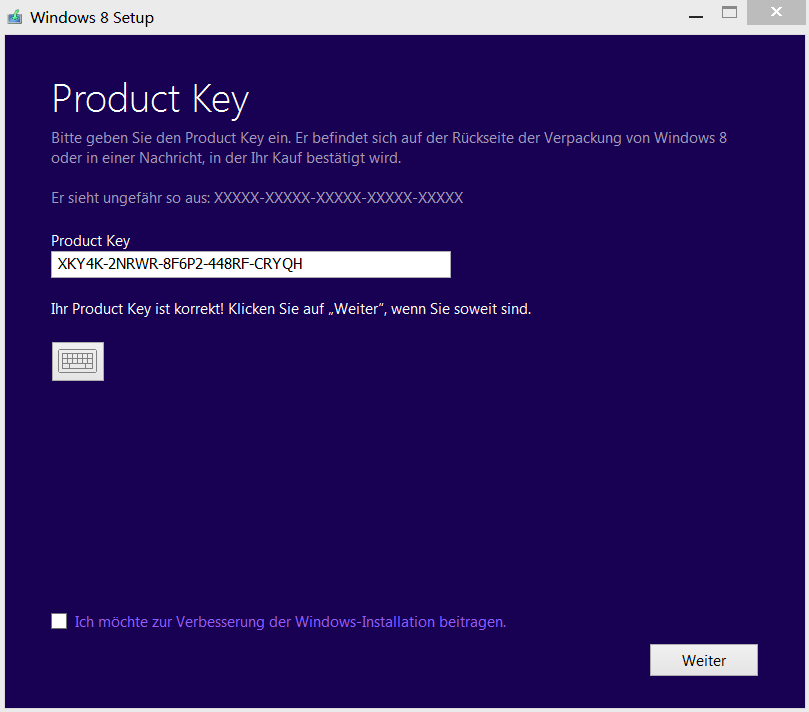This screenshot has width=809, height=712.
Task: Click the 'Ich möchte zur Verbesserung' link text
Action: [290, 622]
